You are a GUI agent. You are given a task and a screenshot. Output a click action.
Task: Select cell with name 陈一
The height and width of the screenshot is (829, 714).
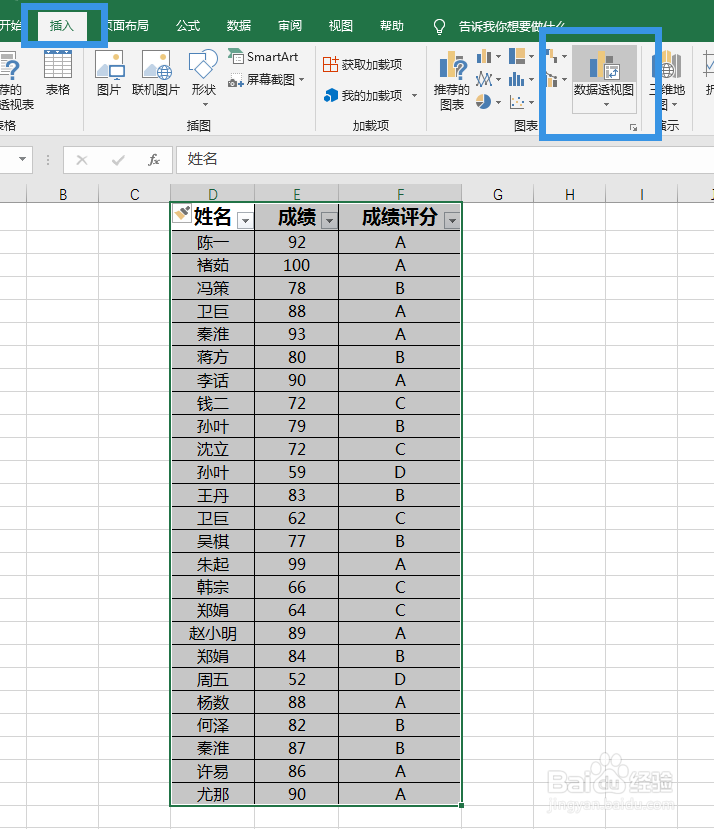click(x=213, y=243)
